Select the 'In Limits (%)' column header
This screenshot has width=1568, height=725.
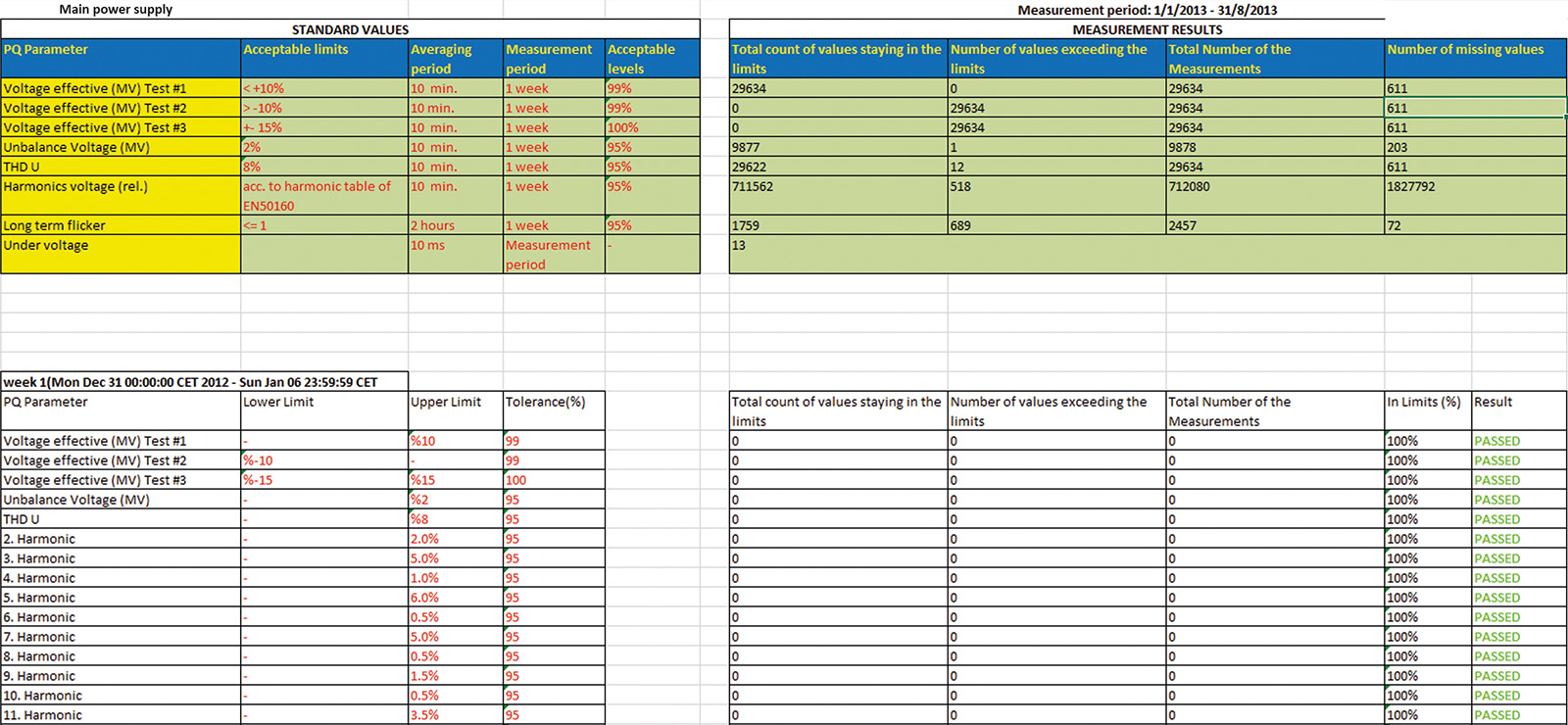1428,411
